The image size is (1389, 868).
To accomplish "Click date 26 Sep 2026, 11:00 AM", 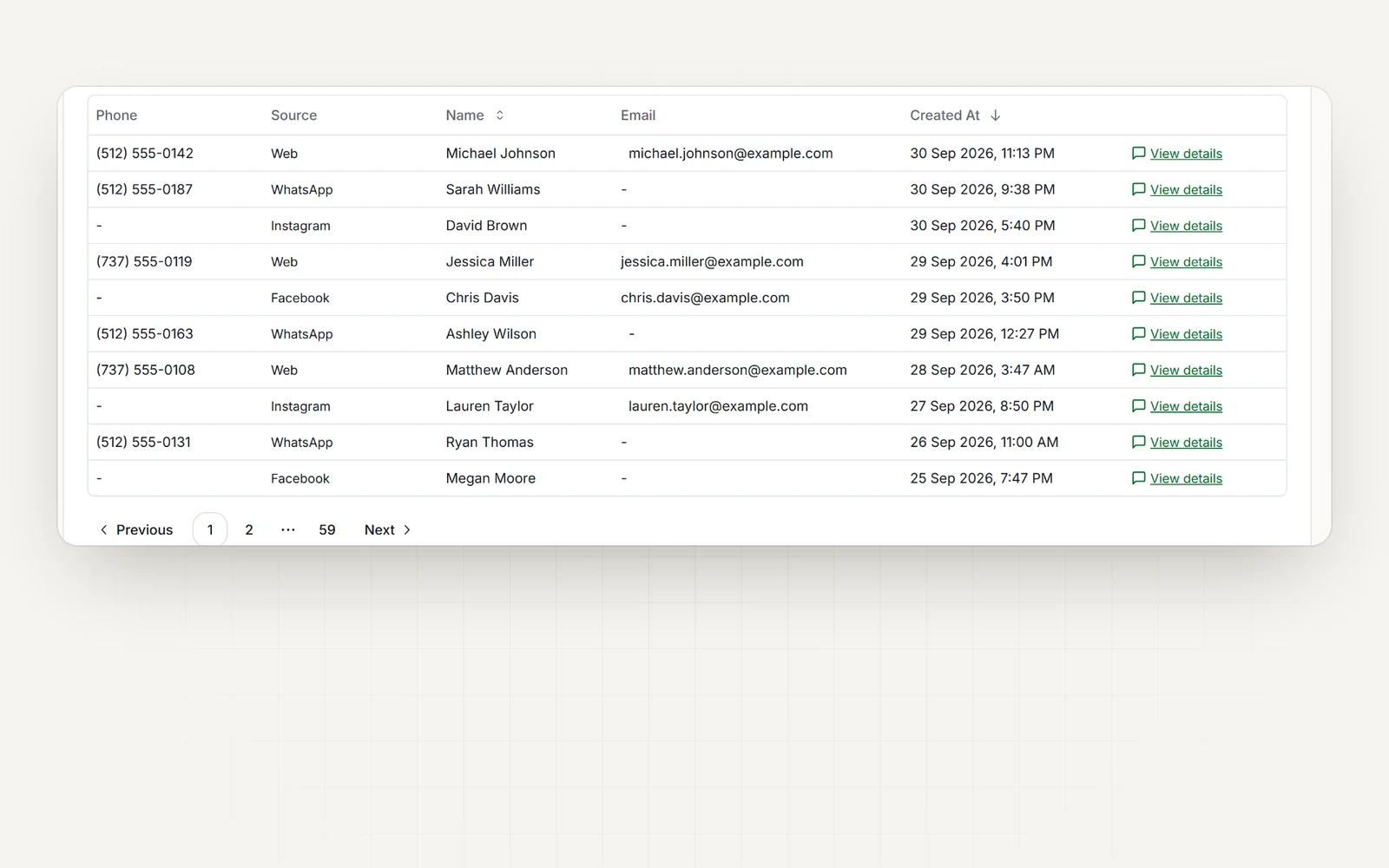I will [x=984, y=443].
